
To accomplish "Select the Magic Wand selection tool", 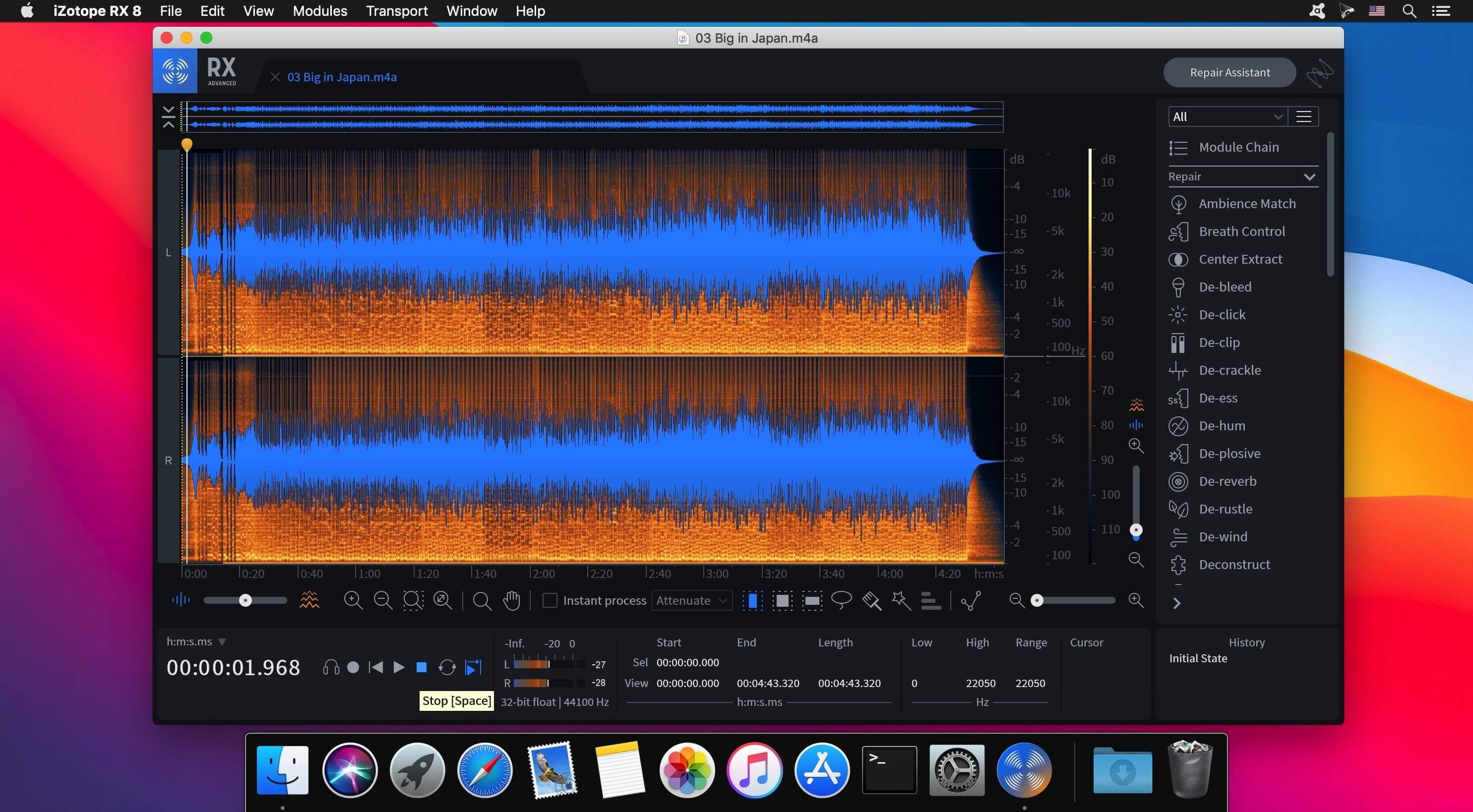I will click(x=901, y=600).
